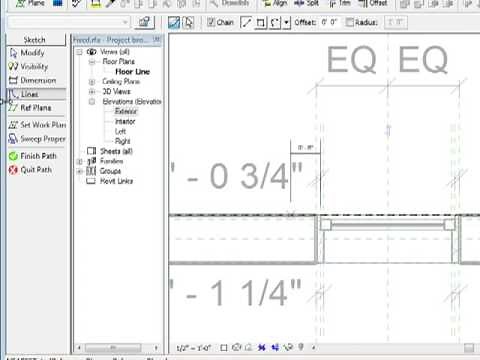
Task: Open the Interior elevation view
Action: [125, 121]
